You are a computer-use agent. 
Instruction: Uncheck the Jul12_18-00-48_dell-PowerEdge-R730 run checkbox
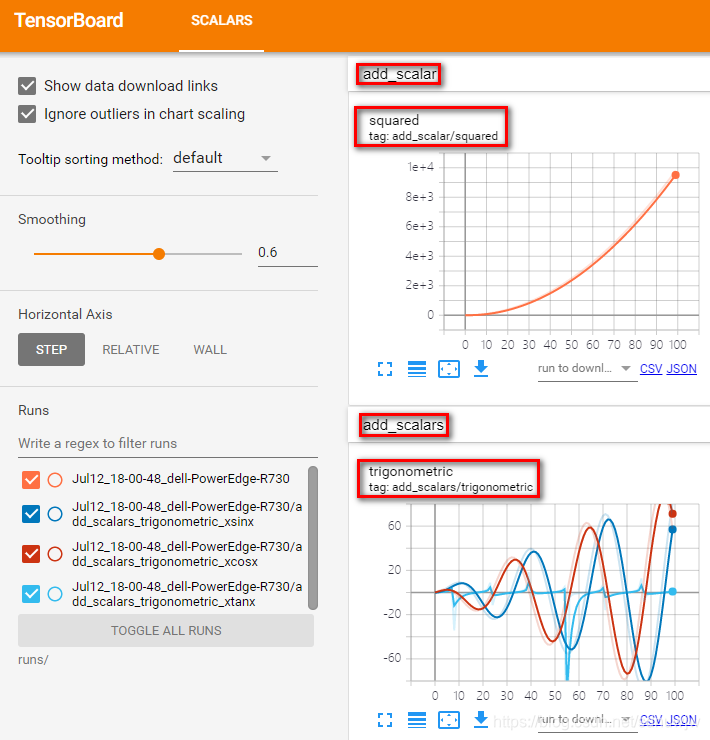[31, 479]
